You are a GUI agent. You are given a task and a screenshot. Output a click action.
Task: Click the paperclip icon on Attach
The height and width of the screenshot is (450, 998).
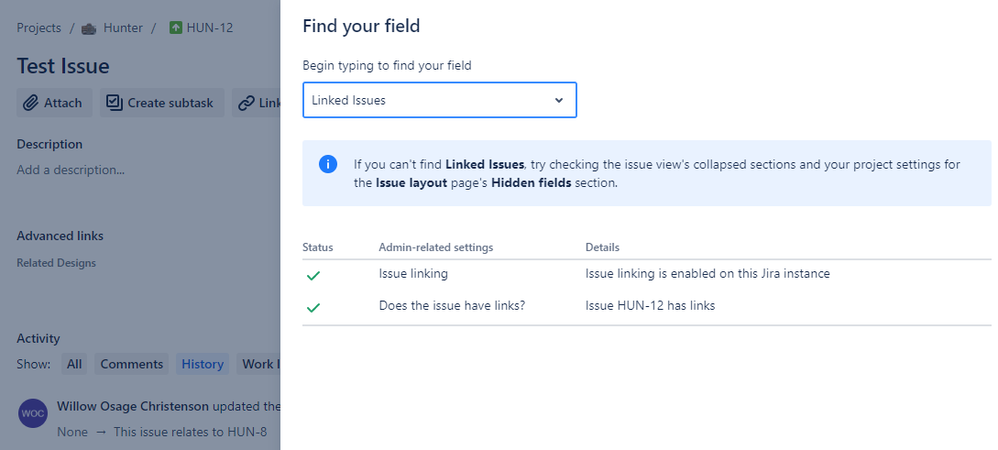click(31, 103)
